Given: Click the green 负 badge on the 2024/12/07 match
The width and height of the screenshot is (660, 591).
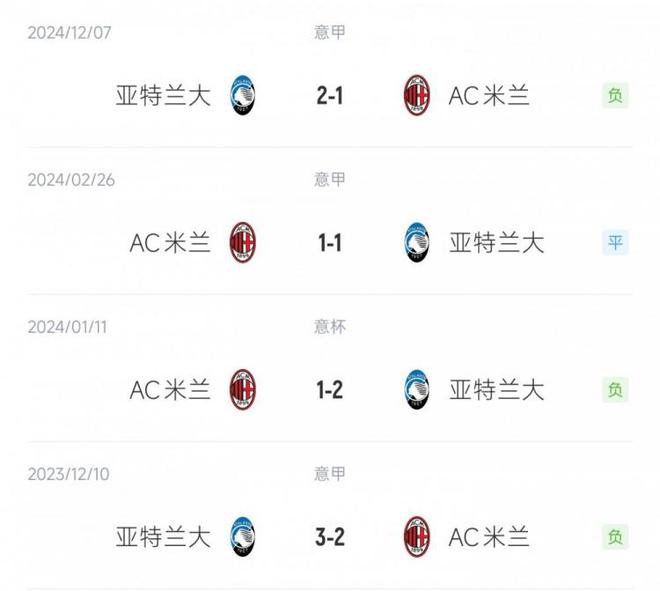Looking at the screenshot, I should 615,96.
